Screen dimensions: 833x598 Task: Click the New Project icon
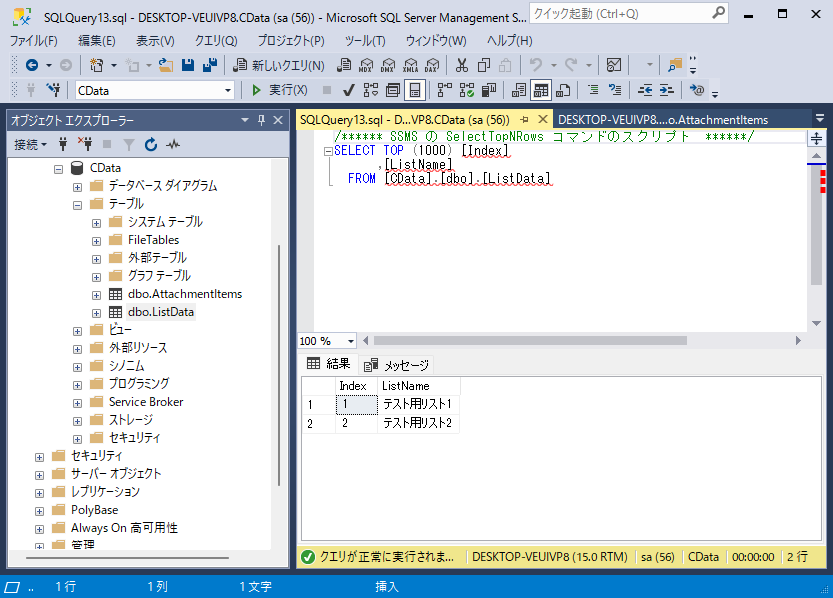tap(97, 65)
